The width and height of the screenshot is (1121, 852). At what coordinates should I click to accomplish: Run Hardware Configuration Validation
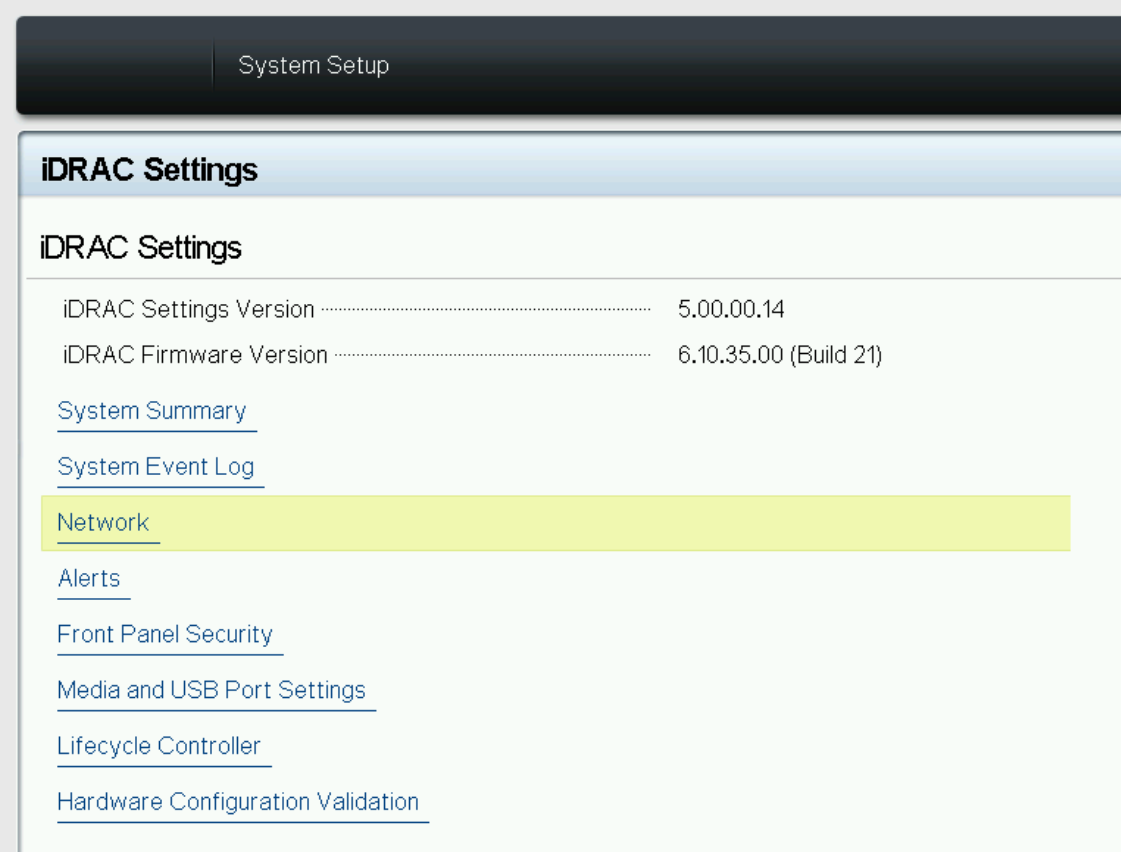click(238, 803)
